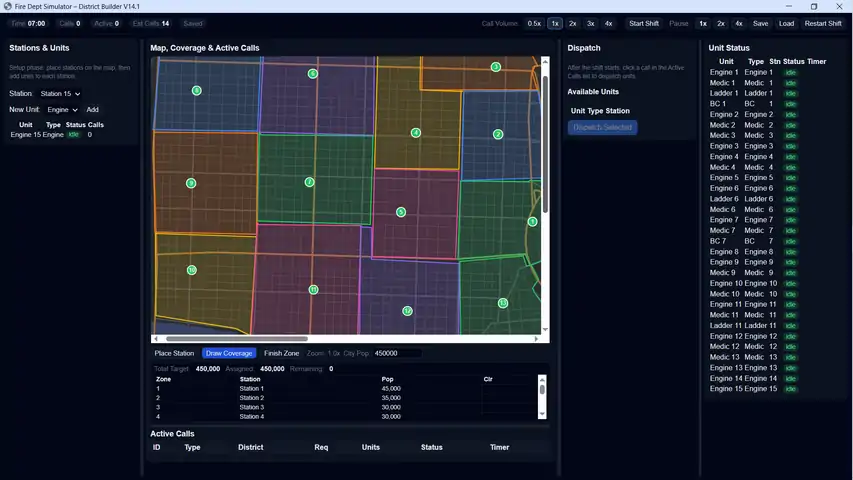
Task: Click station marker 5 in the pink zone
Action: click(401, 212)
